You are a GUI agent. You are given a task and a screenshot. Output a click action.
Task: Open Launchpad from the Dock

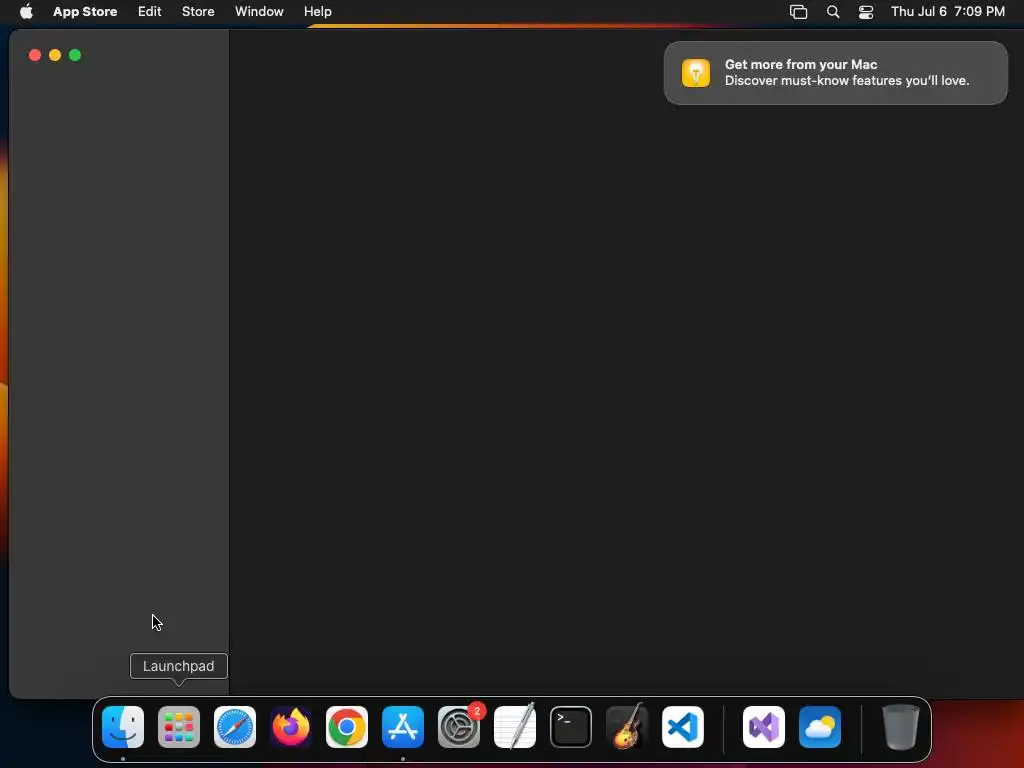(179, 727)
